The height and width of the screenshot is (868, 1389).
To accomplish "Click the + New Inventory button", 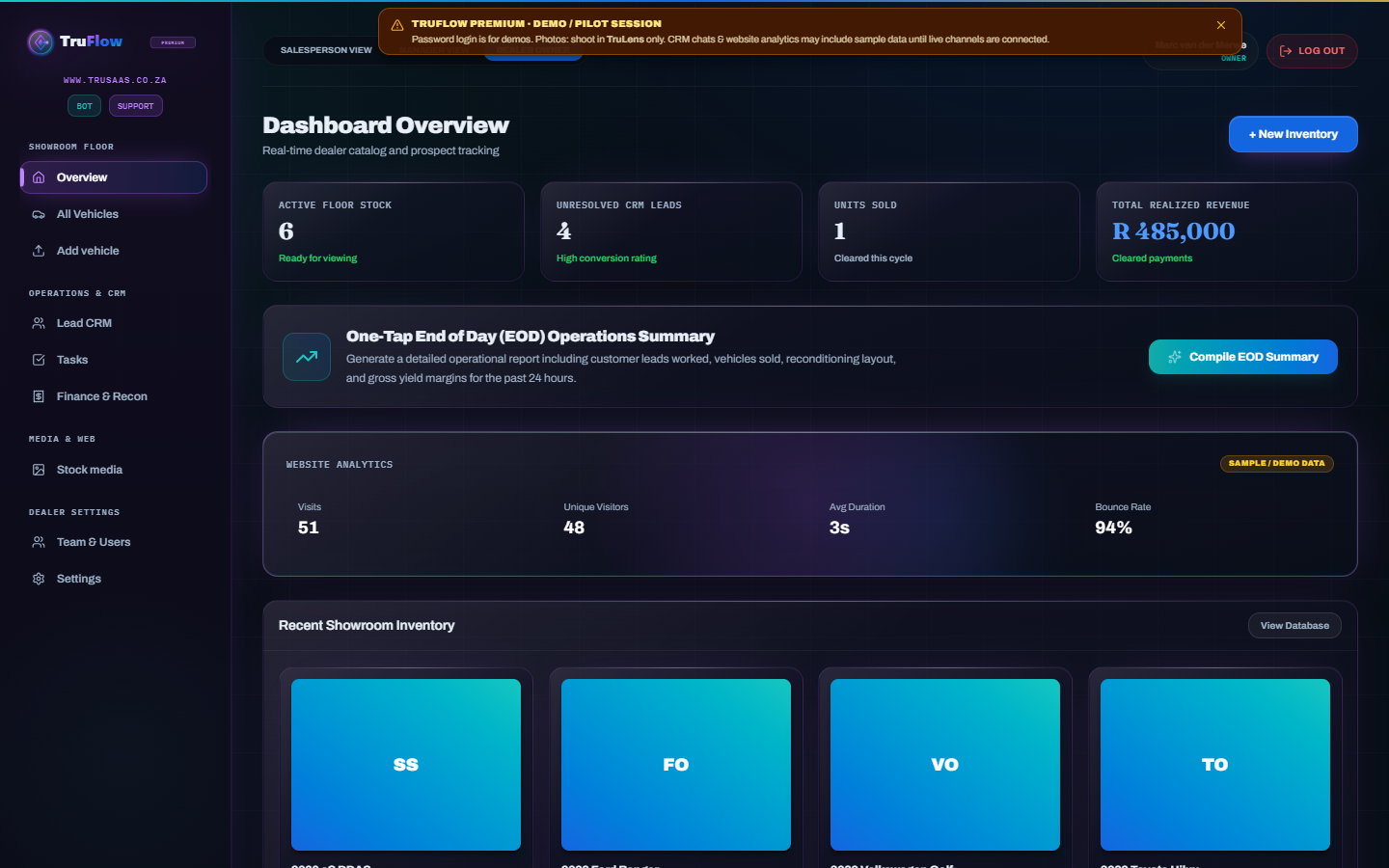I will pos(1293,134).
